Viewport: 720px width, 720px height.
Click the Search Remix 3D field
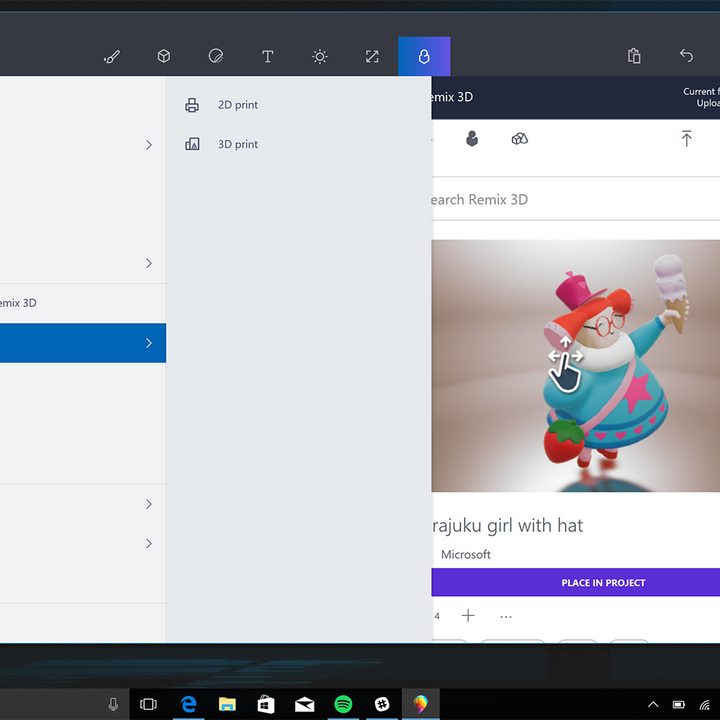click(x=575, y=199)
